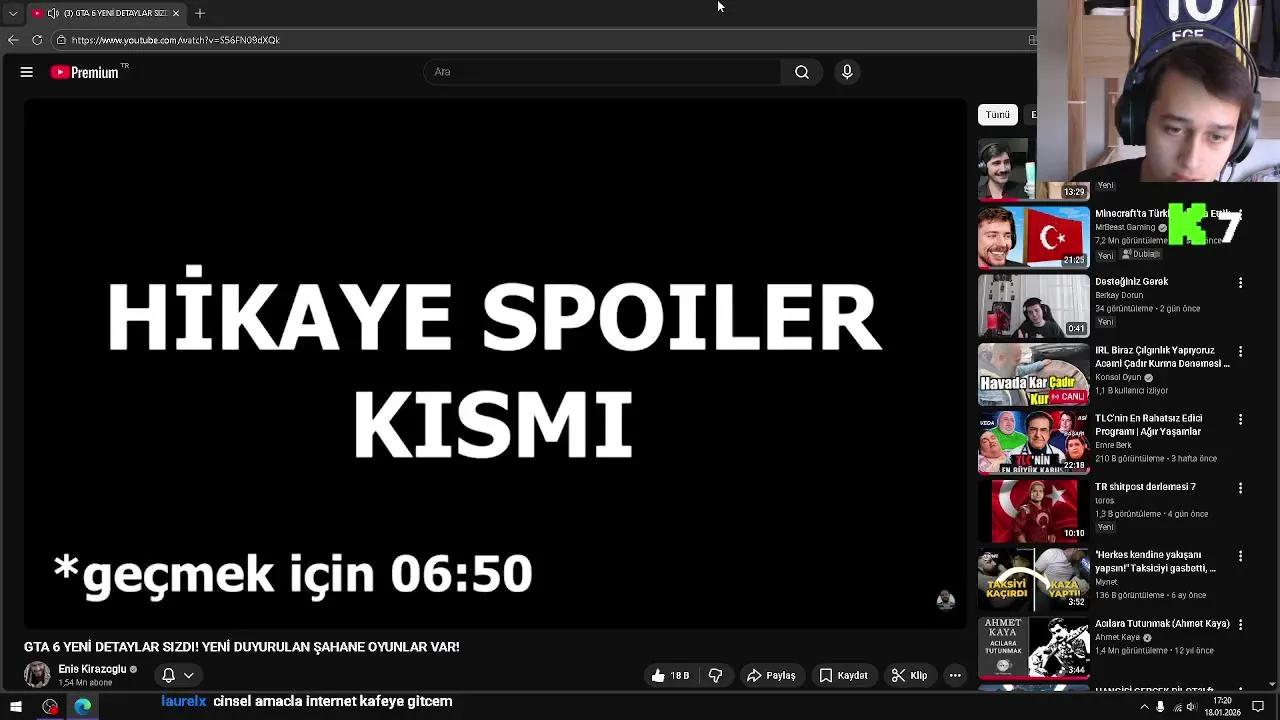Screen dimensions: 1280x720
Task: Open IRL Biraz Çılgınlık Yapıyoruz title
Action: coord(1162,357)
